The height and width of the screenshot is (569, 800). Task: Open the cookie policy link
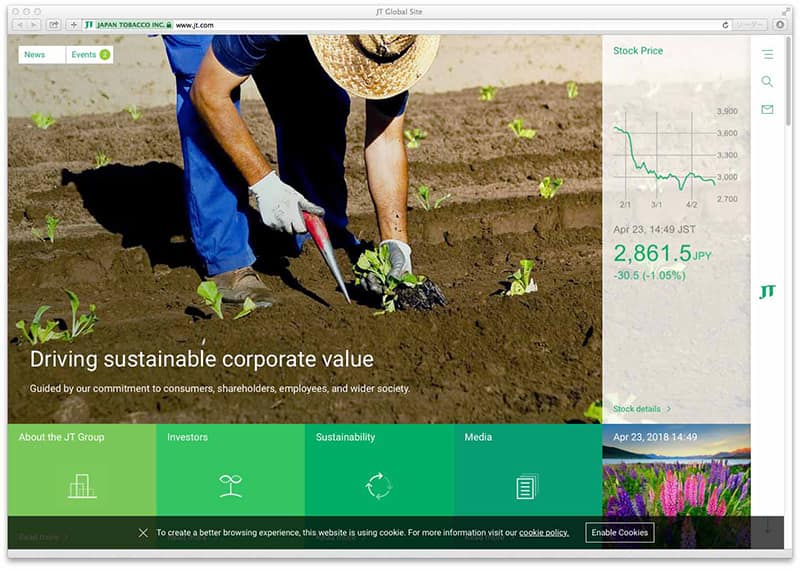pos(544,532)
